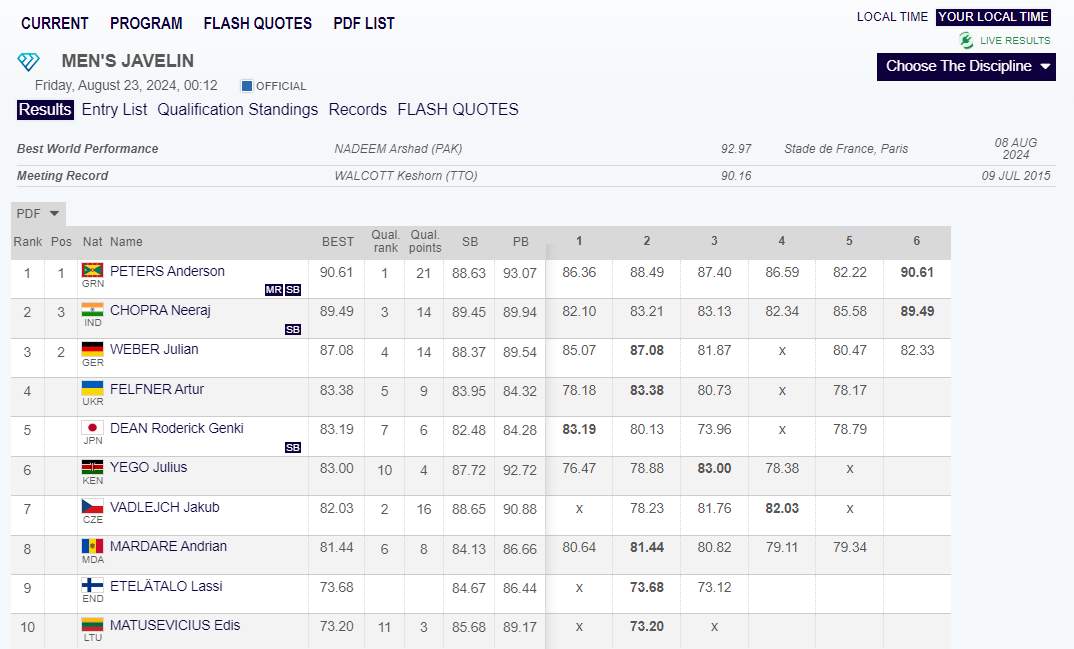Click the Grenada flag beside Peters
The height and width of the screenshot is (649, 1074).
[x=93, y=271]
